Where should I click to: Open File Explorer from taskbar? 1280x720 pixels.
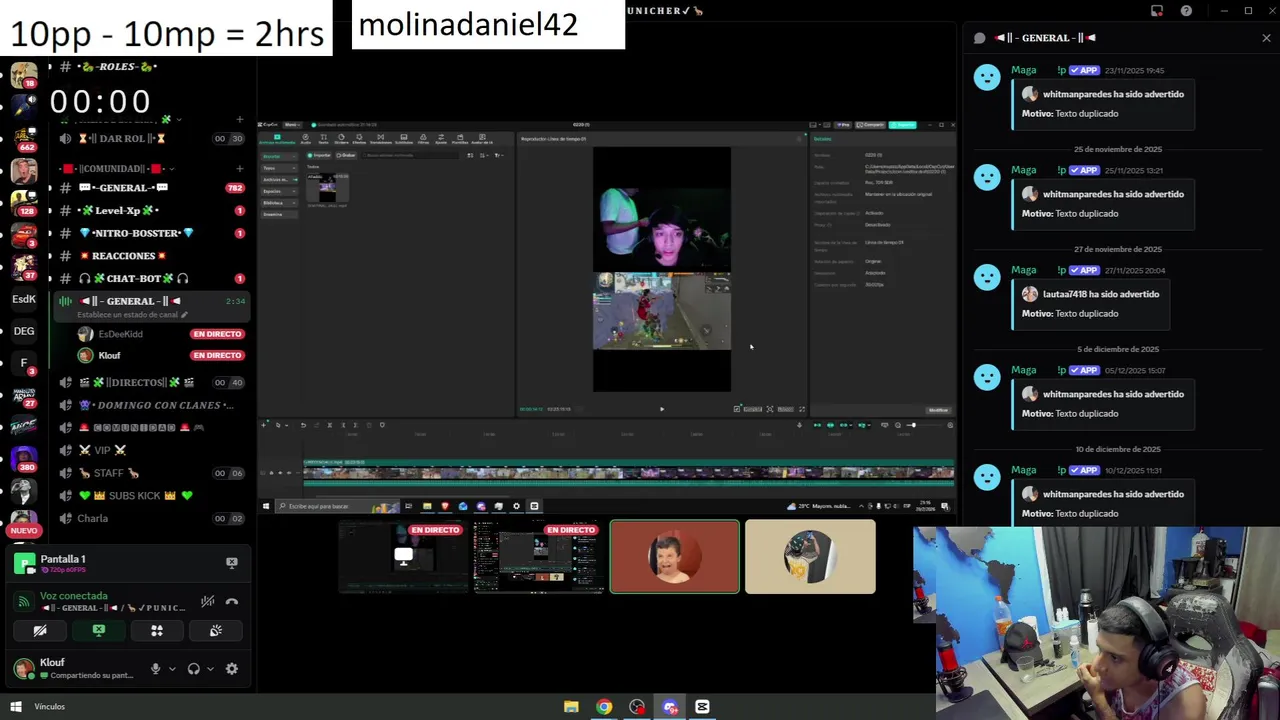(x=571, y=707)
